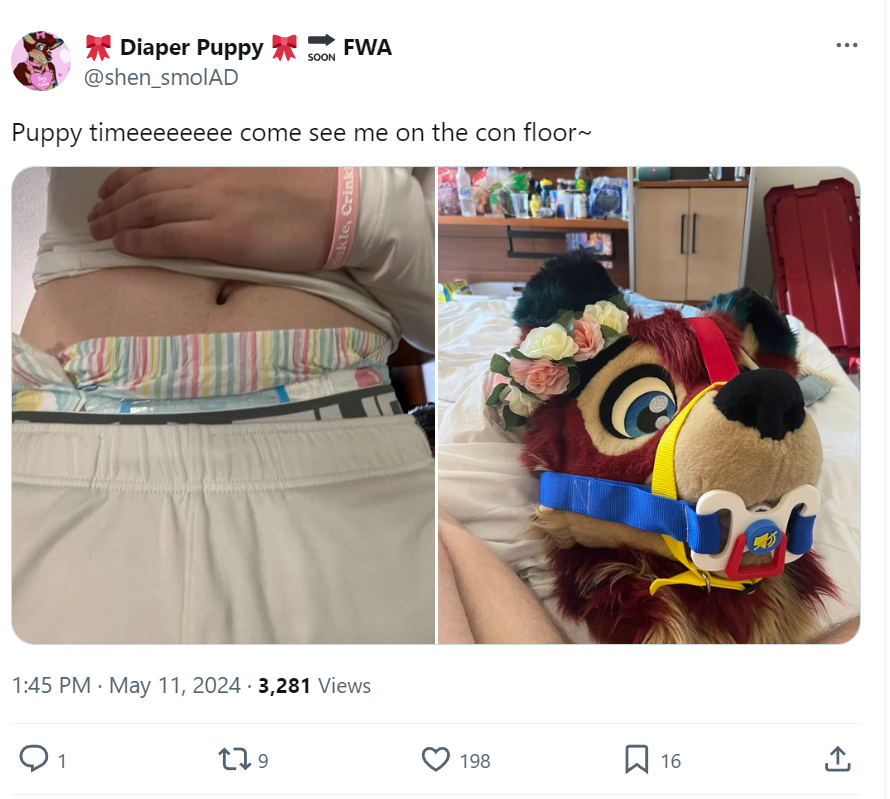Bookmark this post with the bookmark icon
890x799 pixels.
[x=636, y=759]
